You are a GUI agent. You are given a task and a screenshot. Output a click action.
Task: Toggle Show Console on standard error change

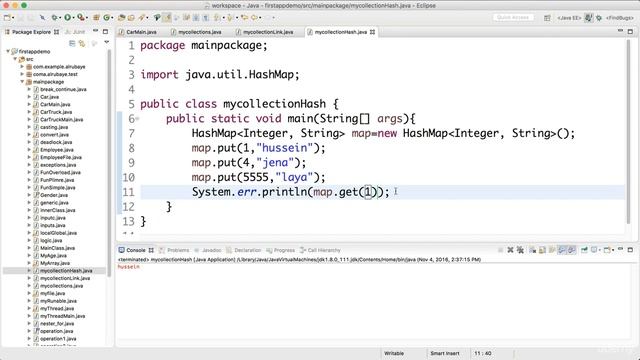[572, 250]
